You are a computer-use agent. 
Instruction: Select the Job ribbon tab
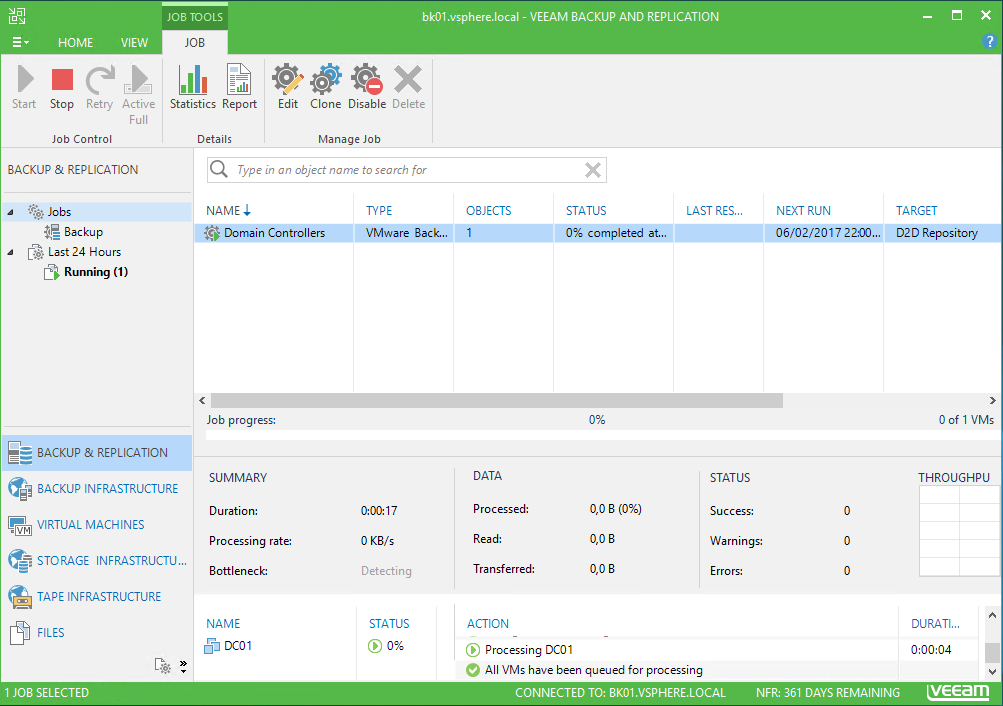[194, 42]
